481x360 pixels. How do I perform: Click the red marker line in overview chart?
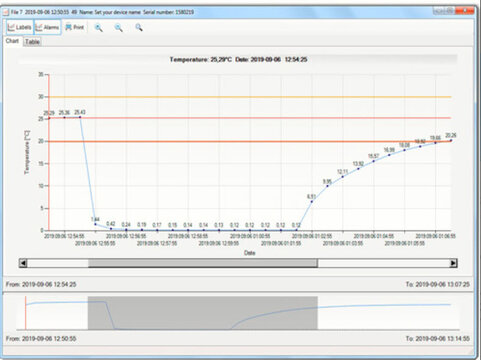[x=26, y=313]
